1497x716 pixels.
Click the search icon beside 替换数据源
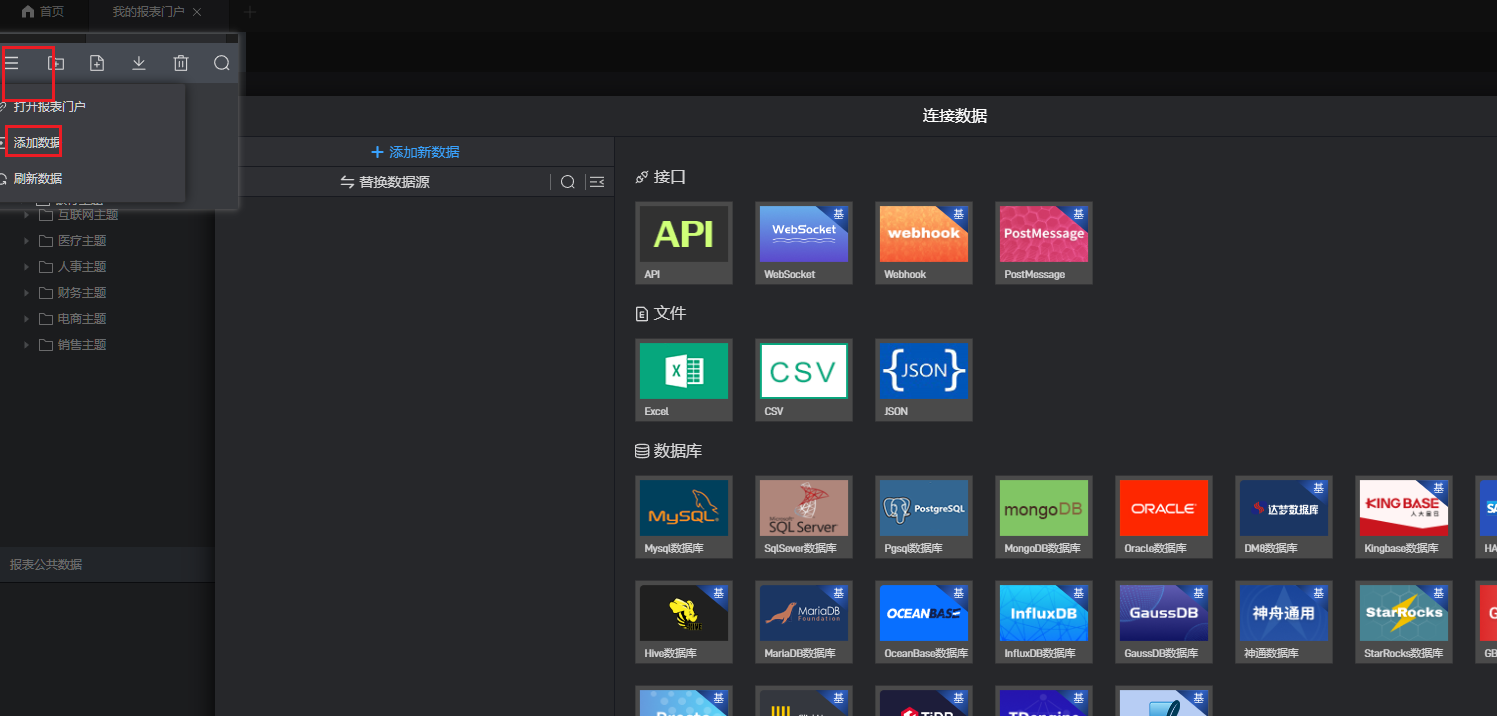567,182
